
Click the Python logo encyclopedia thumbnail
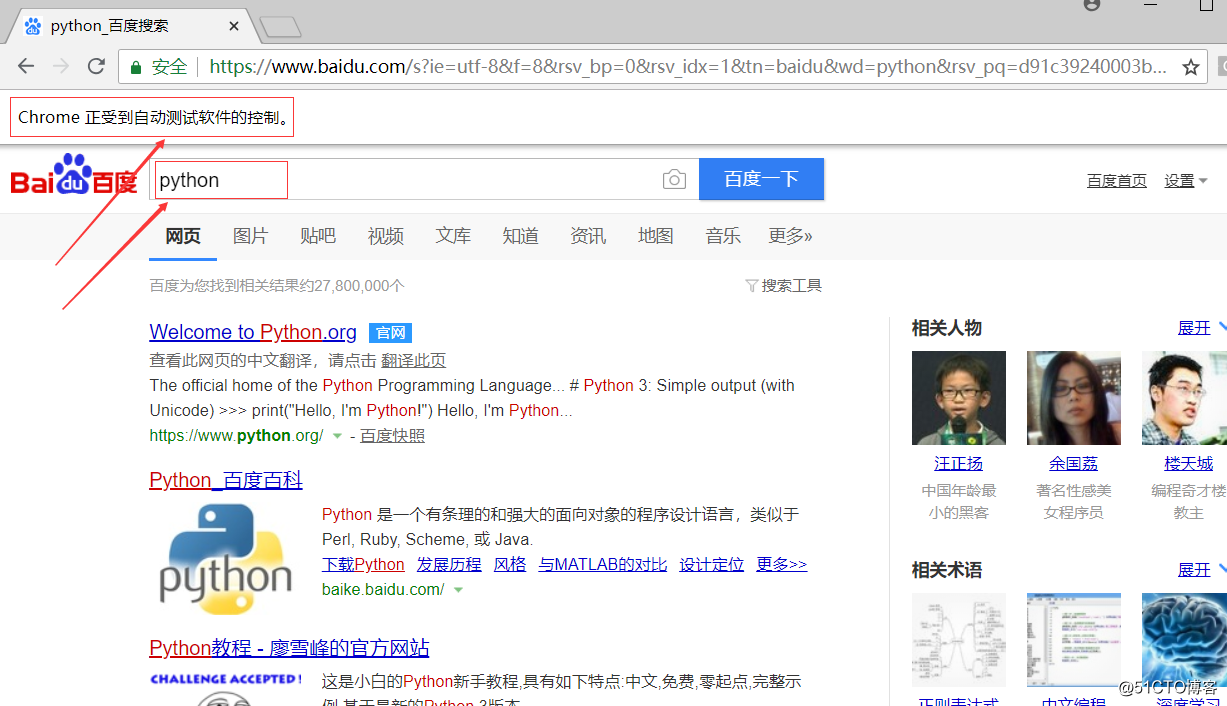[x=226, y=559]
